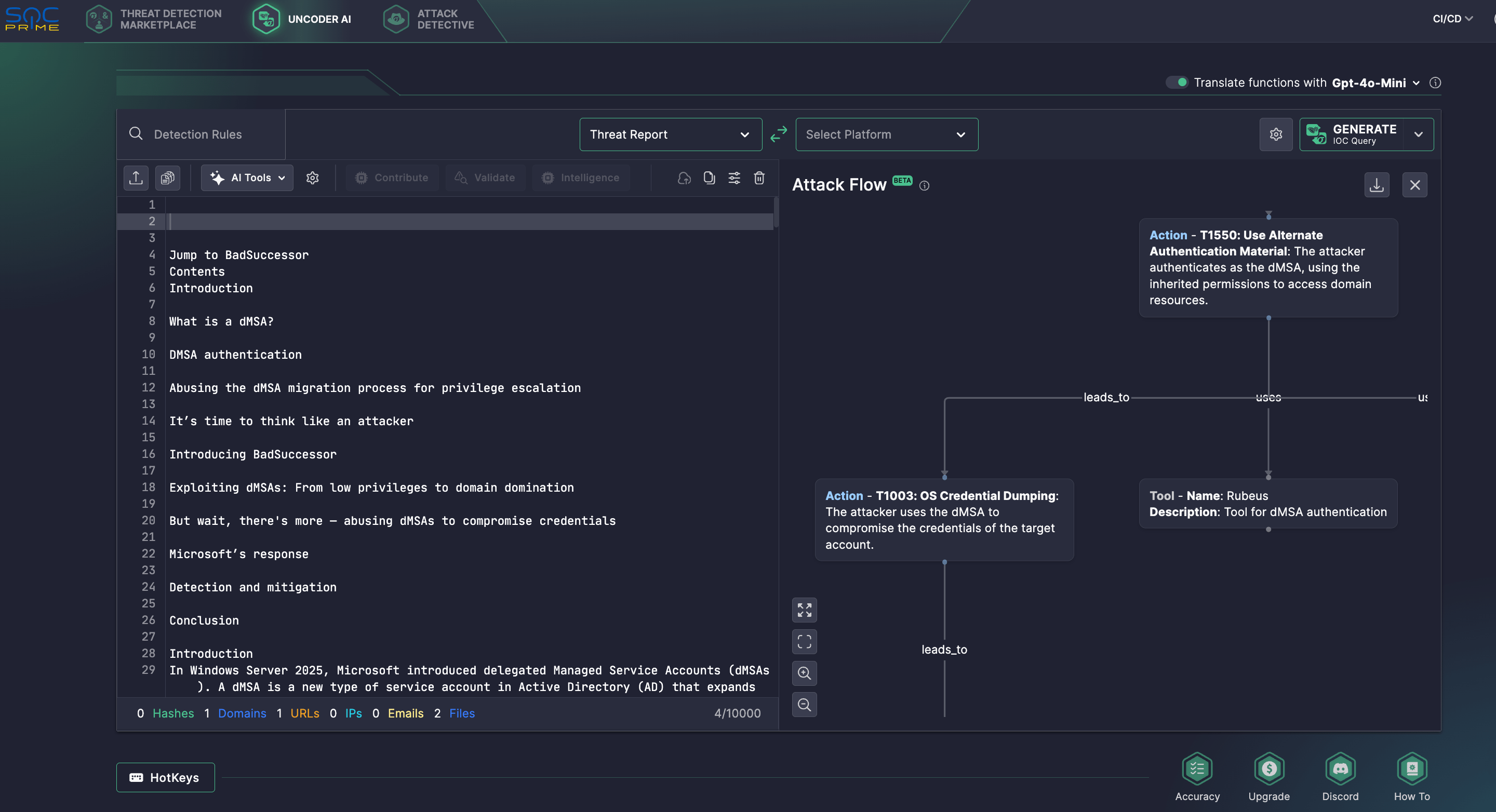Zoom in the Attack Flow
The width and height of the screenshot is (1496, 812).
click(x=804, y=673)
